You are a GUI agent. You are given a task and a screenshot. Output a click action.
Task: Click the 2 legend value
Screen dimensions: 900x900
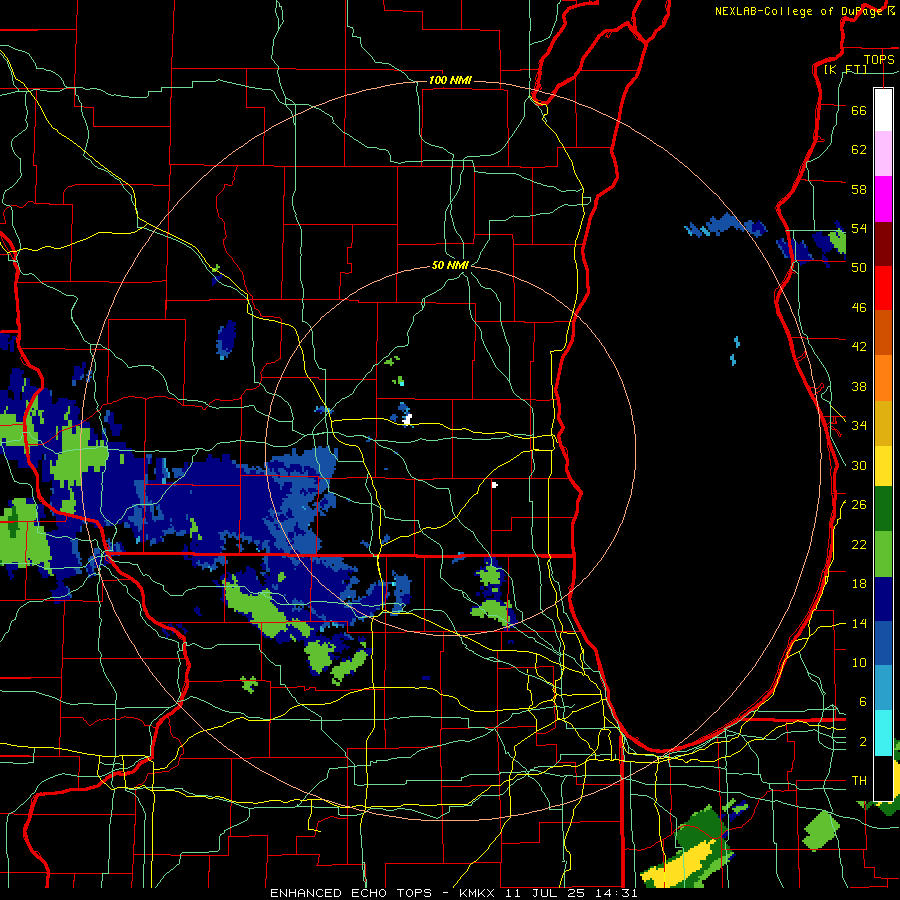pos(862,742)
